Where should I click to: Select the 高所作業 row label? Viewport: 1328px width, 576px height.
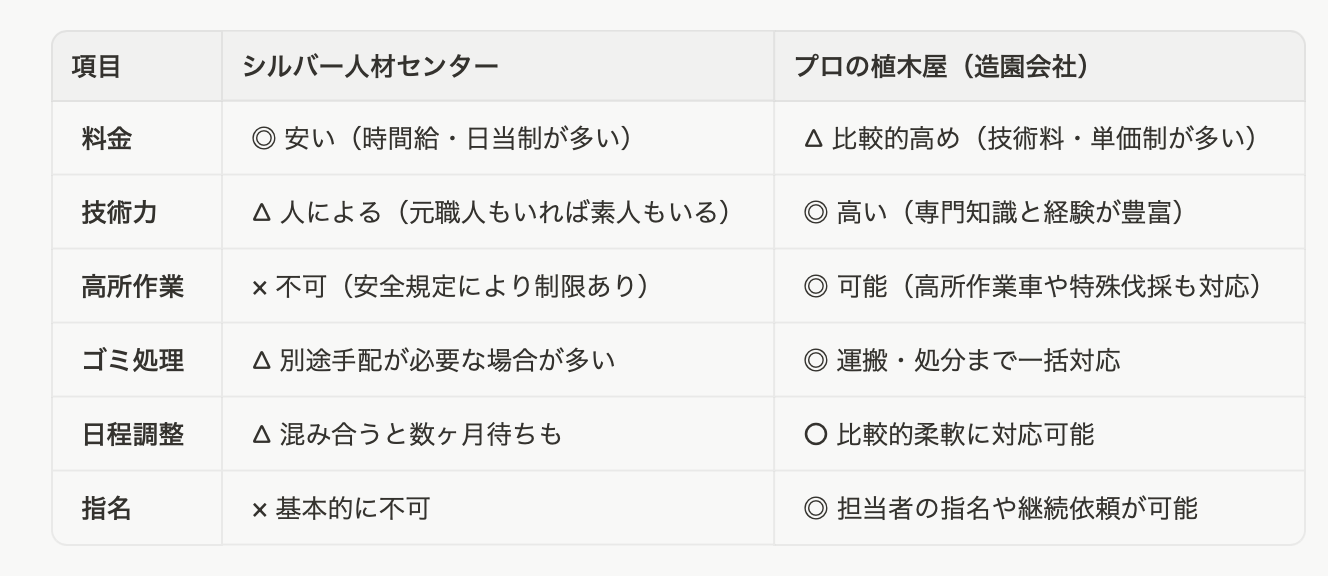pos(132,286)
